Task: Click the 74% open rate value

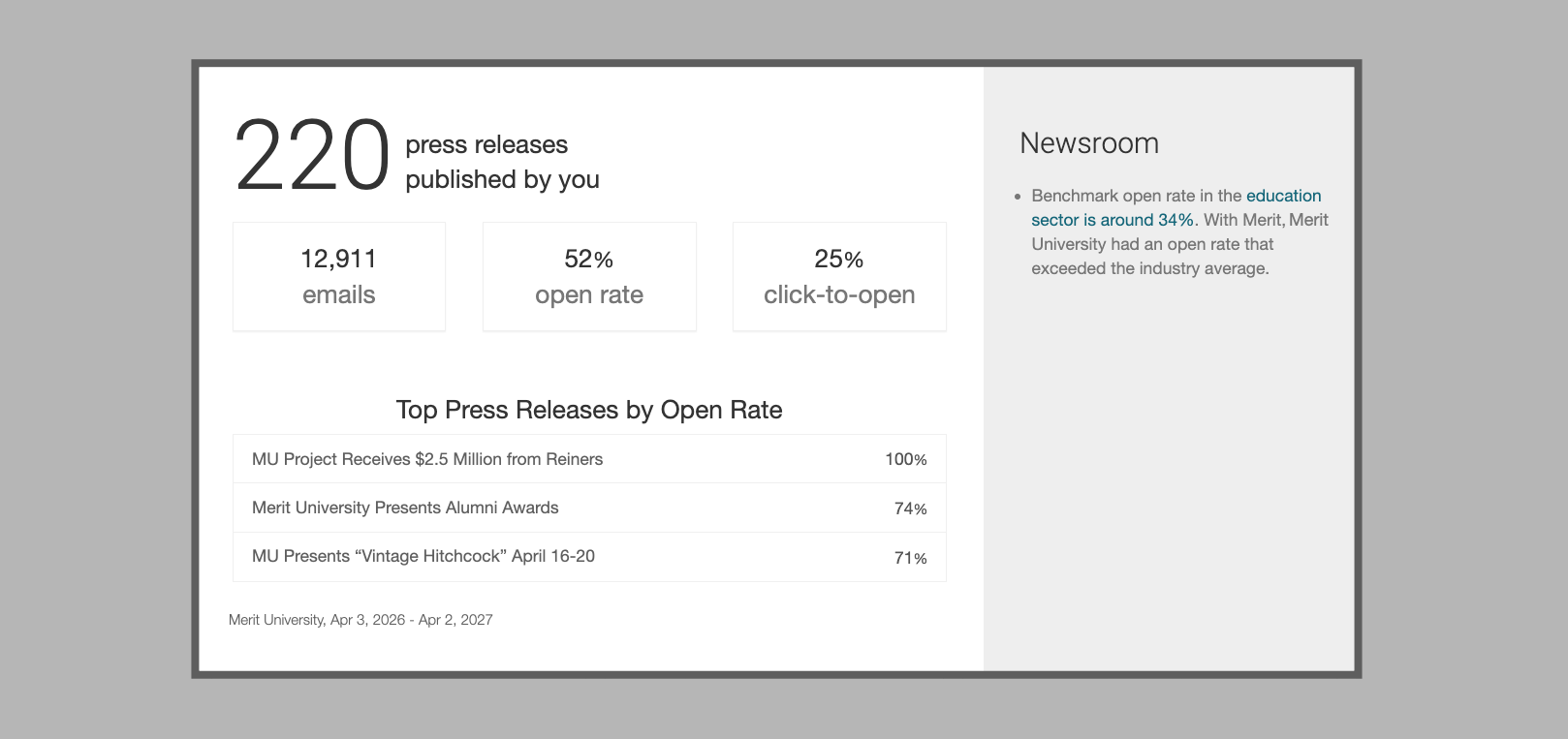Action: [910, 508]
